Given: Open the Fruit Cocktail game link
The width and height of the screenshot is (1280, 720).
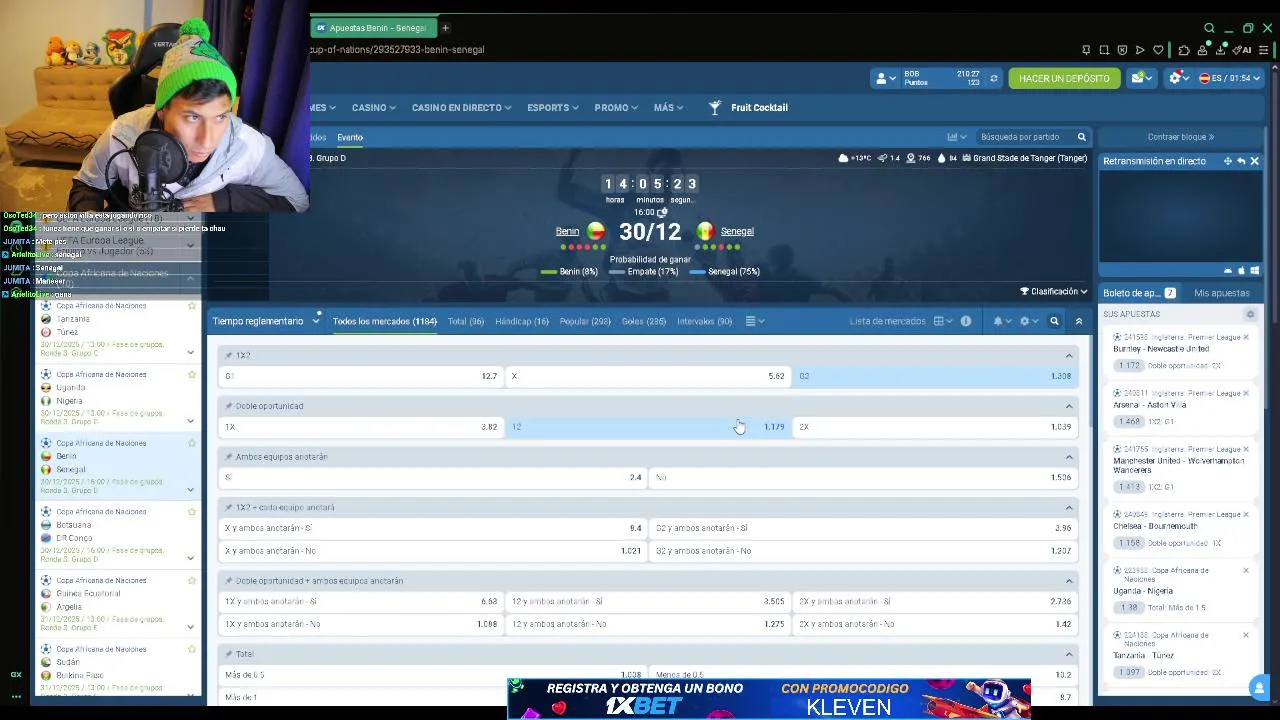Looking at the screenshot, I should (748, 107).
